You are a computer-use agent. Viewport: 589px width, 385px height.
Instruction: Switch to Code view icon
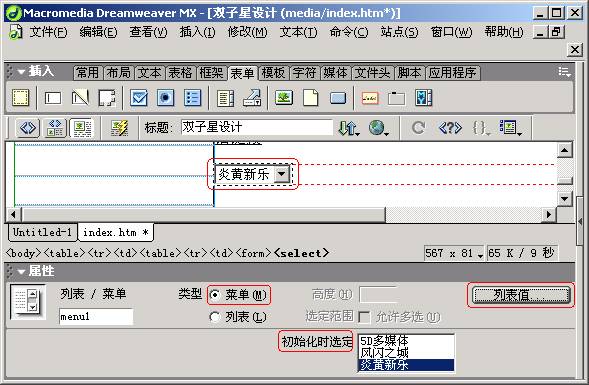click(28, 128)
